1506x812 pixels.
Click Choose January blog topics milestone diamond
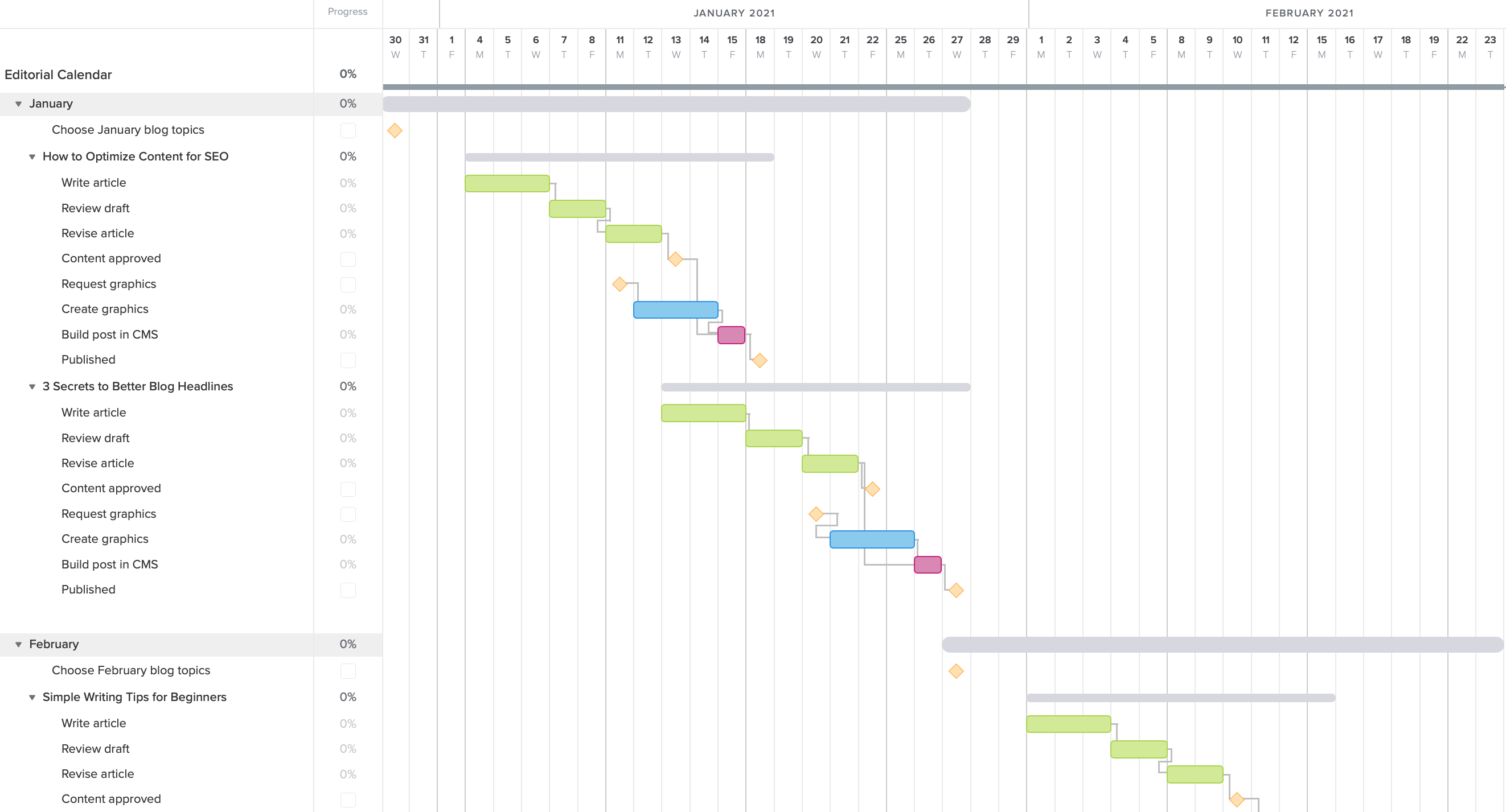tap(395, 130)
